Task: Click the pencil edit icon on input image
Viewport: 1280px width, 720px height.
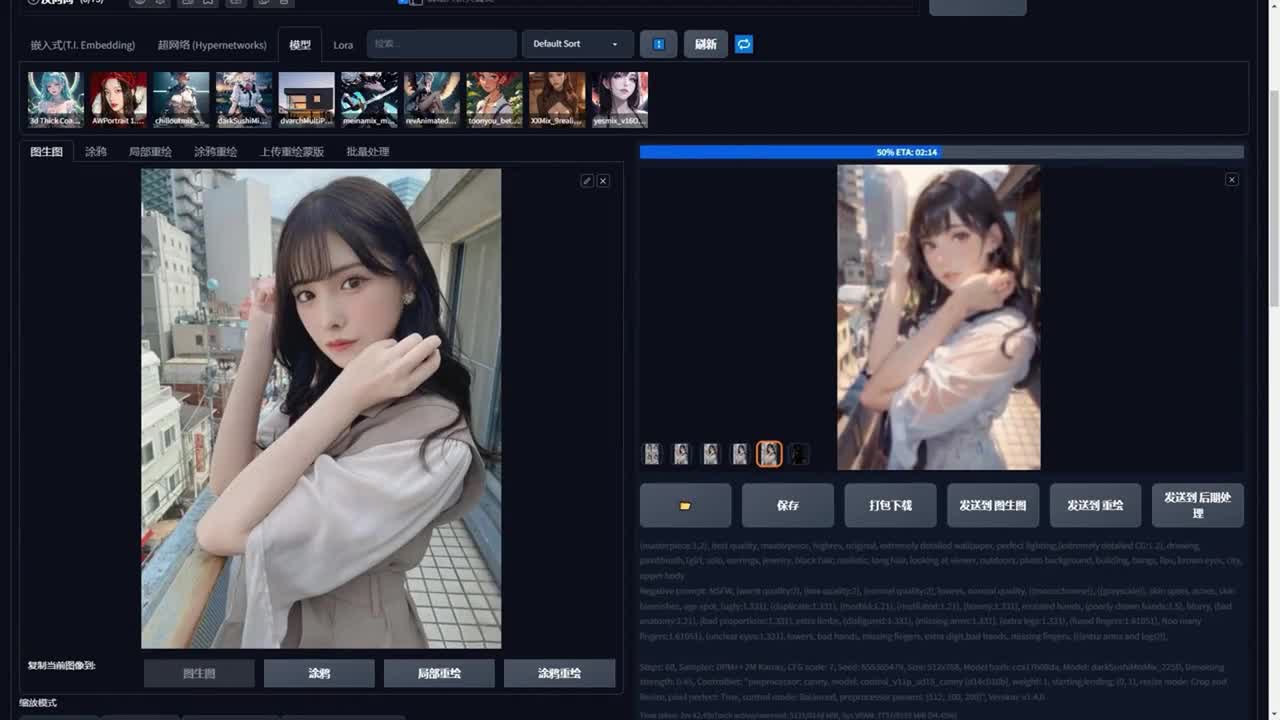Action: [587, 181]
